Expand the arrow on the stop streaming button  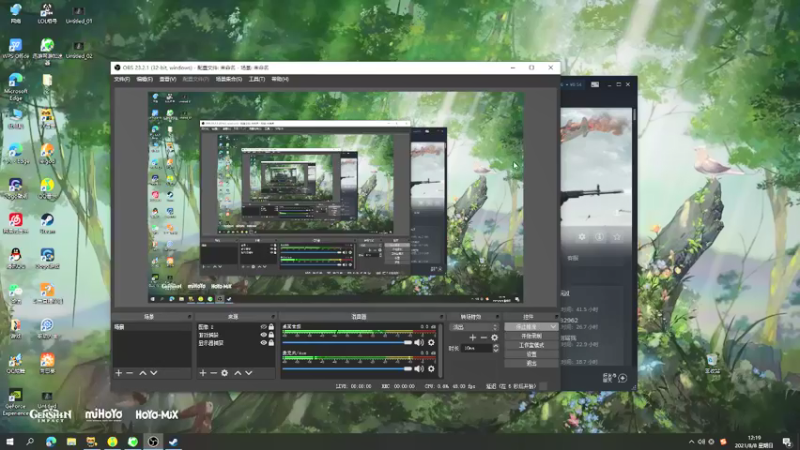tap(553, 327)
